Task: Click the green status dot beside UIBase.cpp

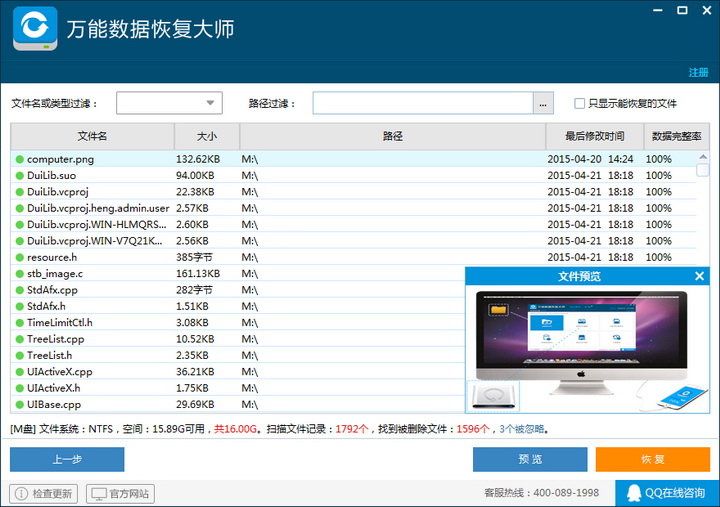Action: coord(19,405)
